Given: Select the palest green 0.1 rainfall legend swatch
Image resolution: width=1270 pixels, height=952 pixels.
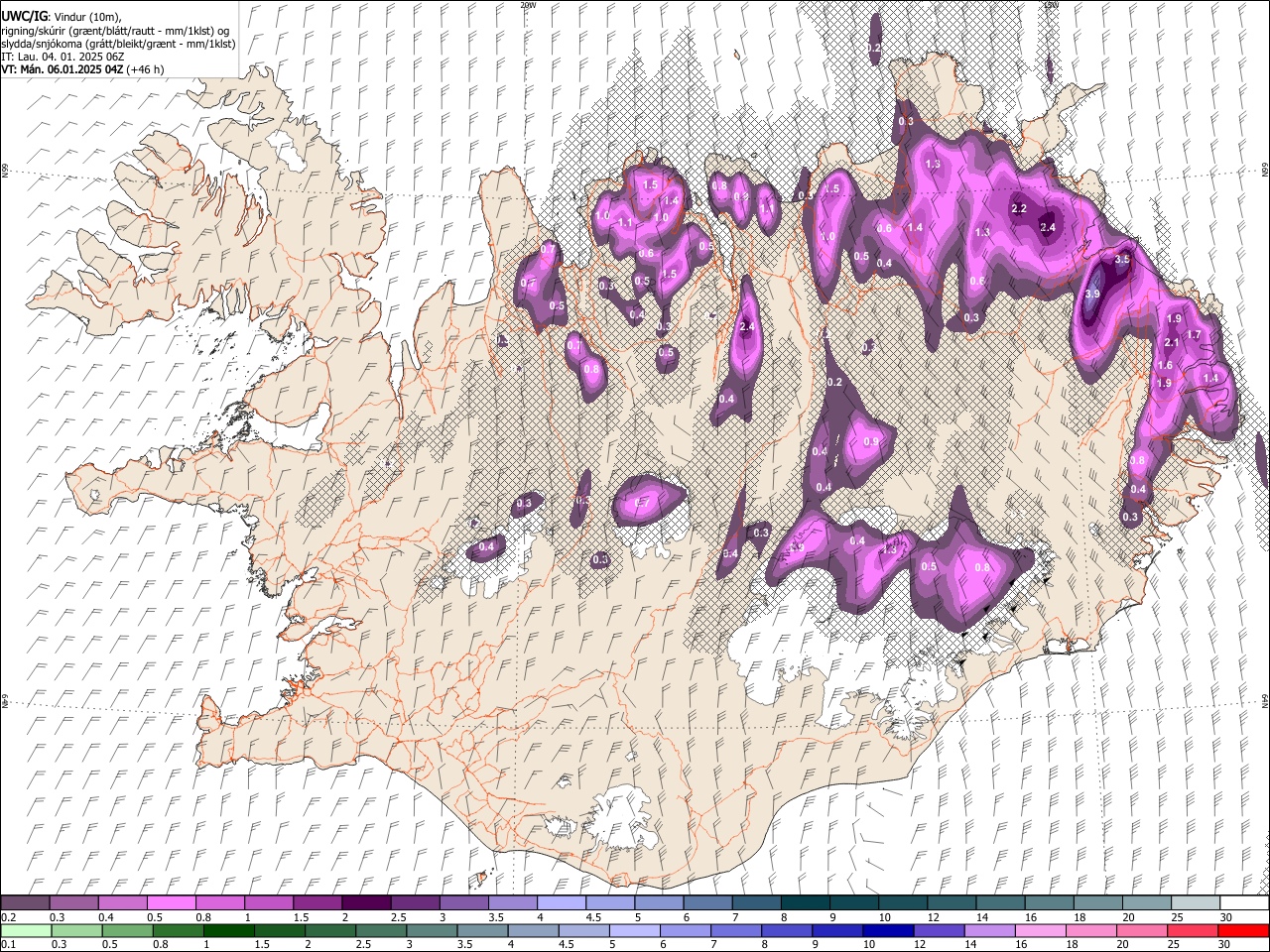Looking at the screenshot, I should tap(28, 931).
